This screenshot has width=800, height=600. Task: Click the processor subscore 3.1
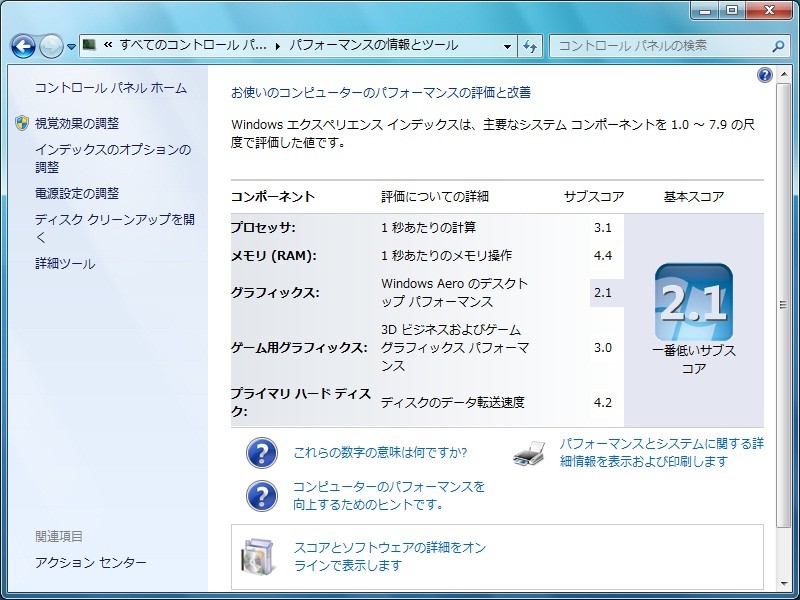point(603,228)
